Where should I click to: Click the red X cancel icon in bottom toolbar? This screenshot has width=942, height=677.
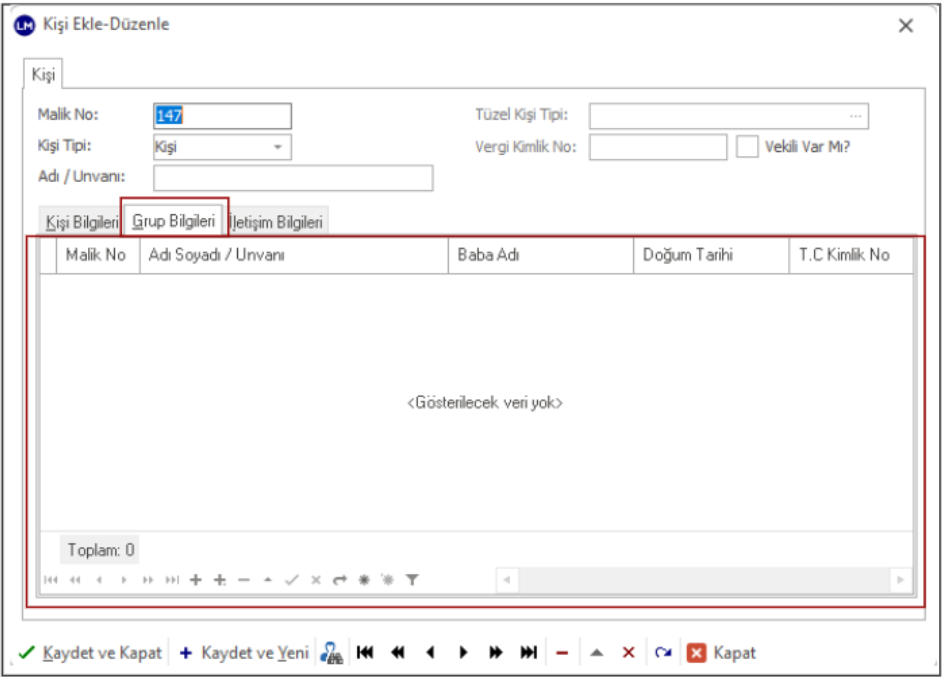(x=628, y=653)
